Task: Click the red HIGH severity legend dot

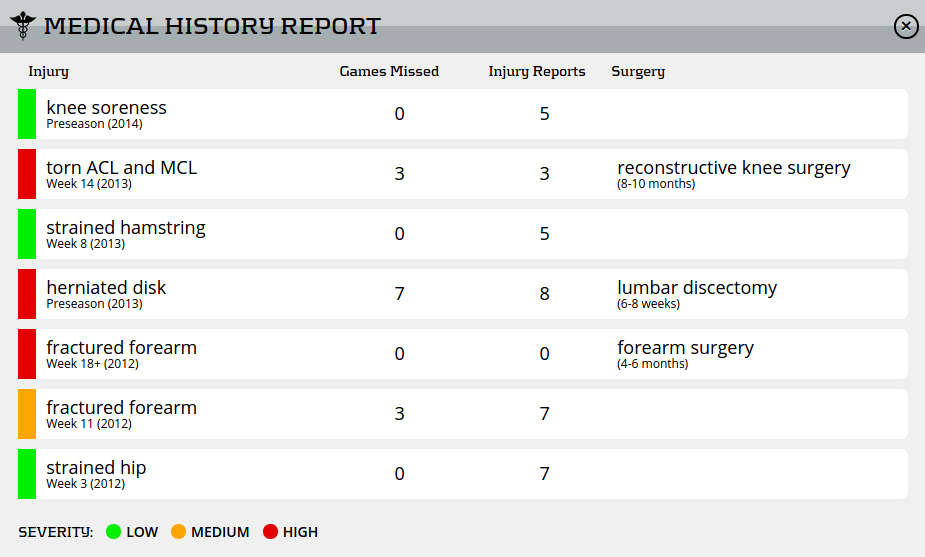Action: click(x=270, y=532)
